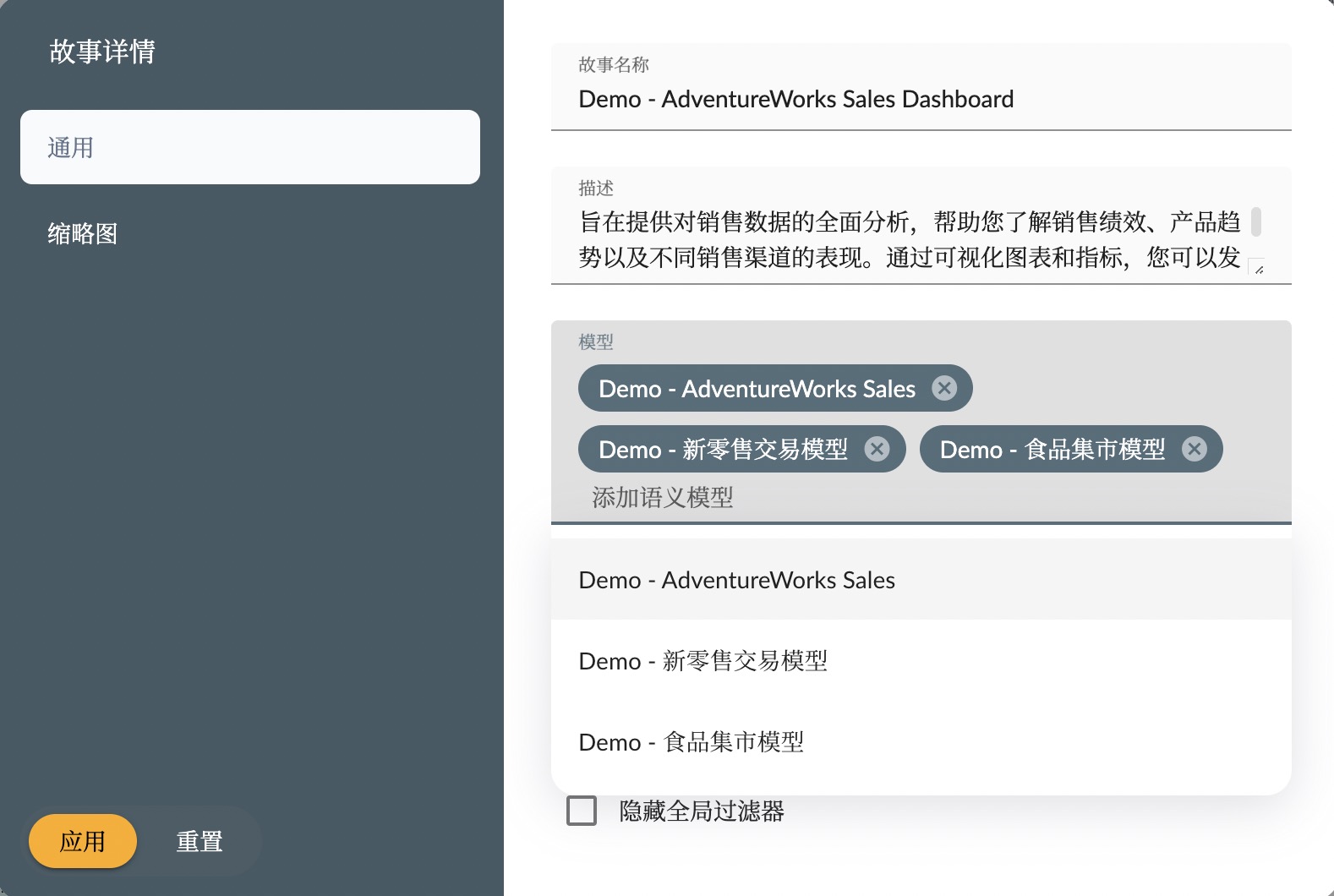The height and width of the screenshot is (896, 1334).
Task: Remove the Demo - AdventureWorks Sales chip
Action: [x=943, y=388]
